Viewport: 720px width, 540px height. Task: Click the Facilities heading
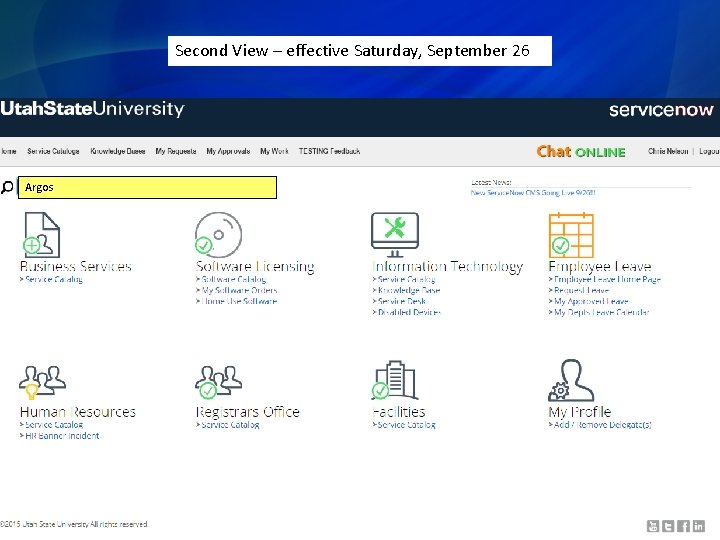[399, 412]
